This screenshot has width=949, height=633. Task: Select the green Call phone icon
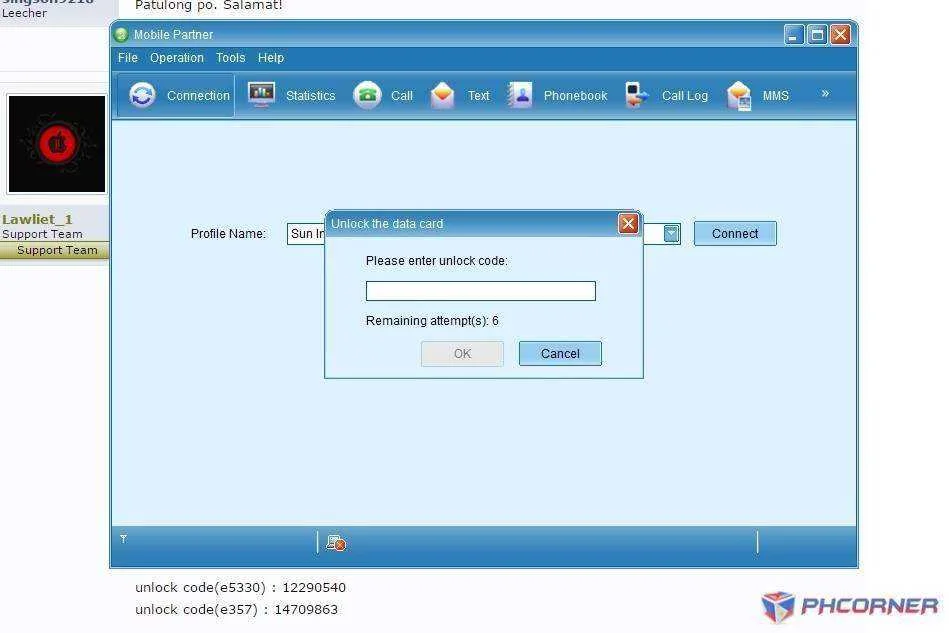[367, 95]
